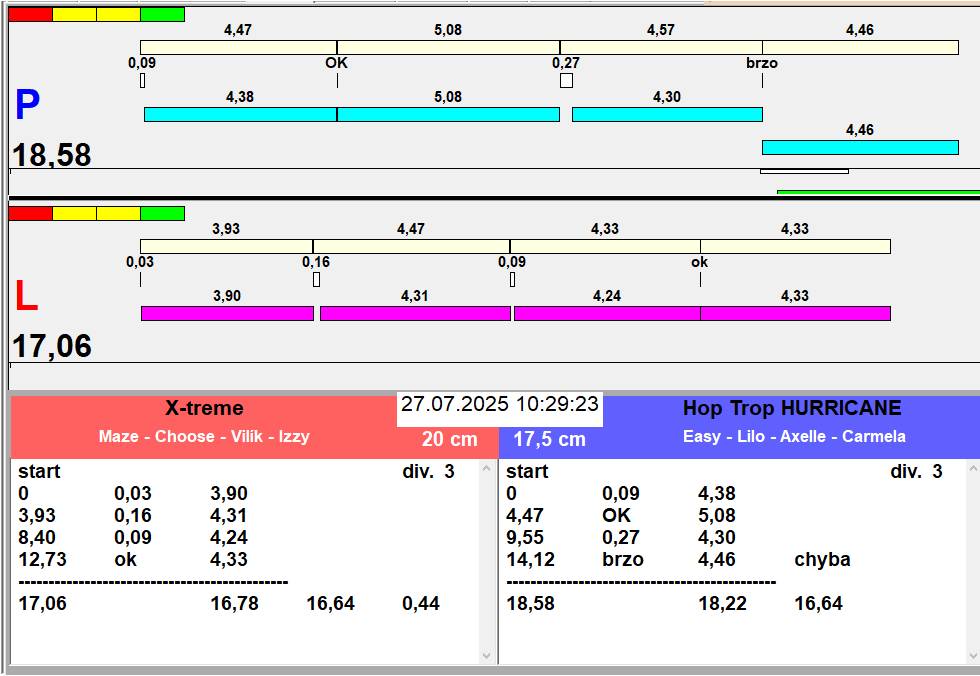Select the Hop Trop HURRICANE team header

(792, 408)
